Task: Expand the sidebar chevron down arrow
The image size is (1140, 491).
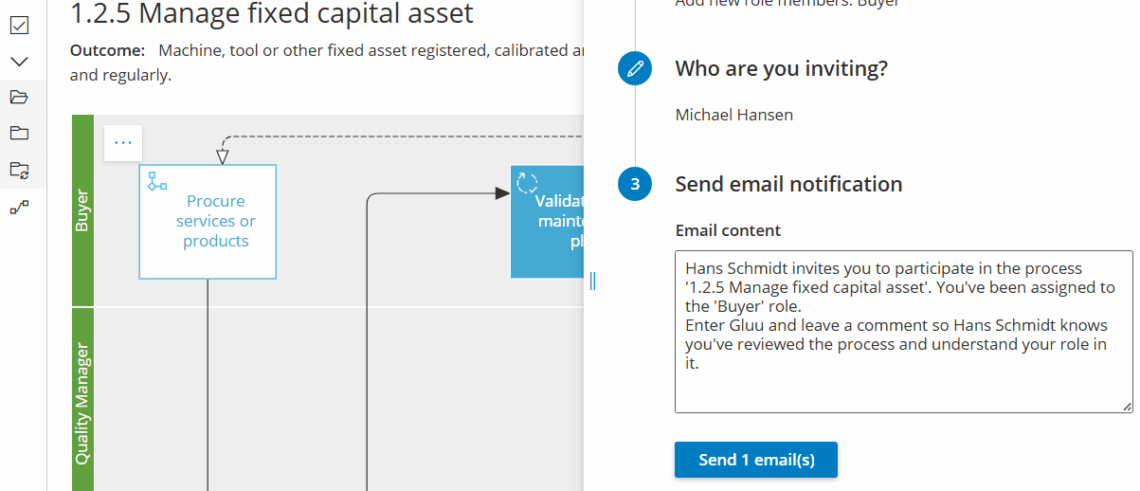Action: pos(19,61)
